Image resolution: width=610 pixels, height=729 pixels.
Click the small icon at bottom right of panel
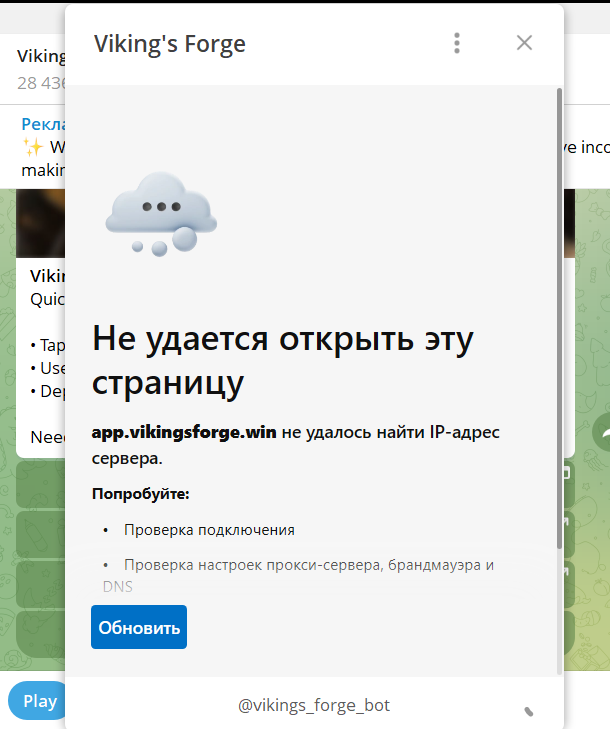(529, 711)
